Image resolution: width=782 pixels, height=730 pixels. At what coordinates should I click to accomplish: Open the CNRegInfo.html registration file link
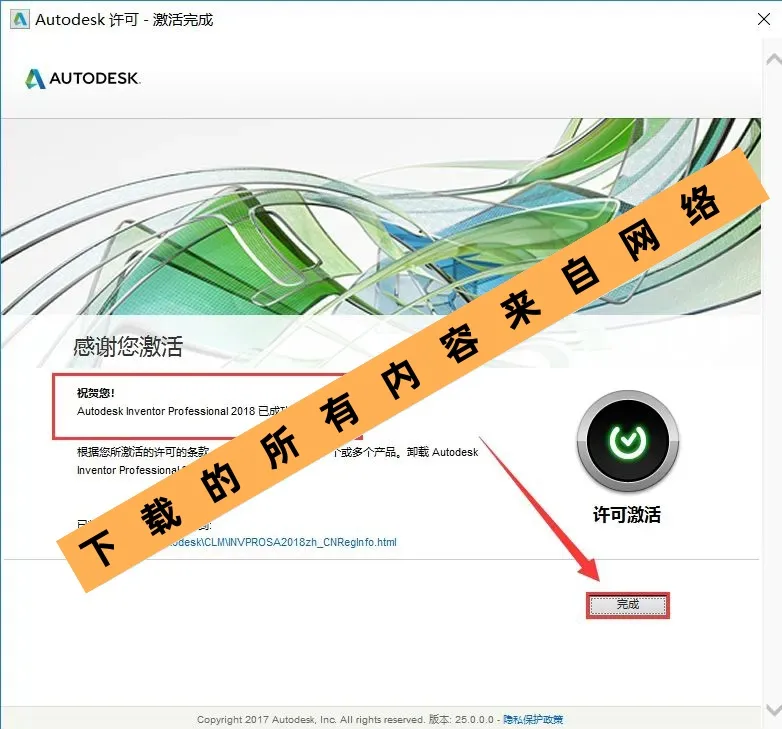(283, 542)
